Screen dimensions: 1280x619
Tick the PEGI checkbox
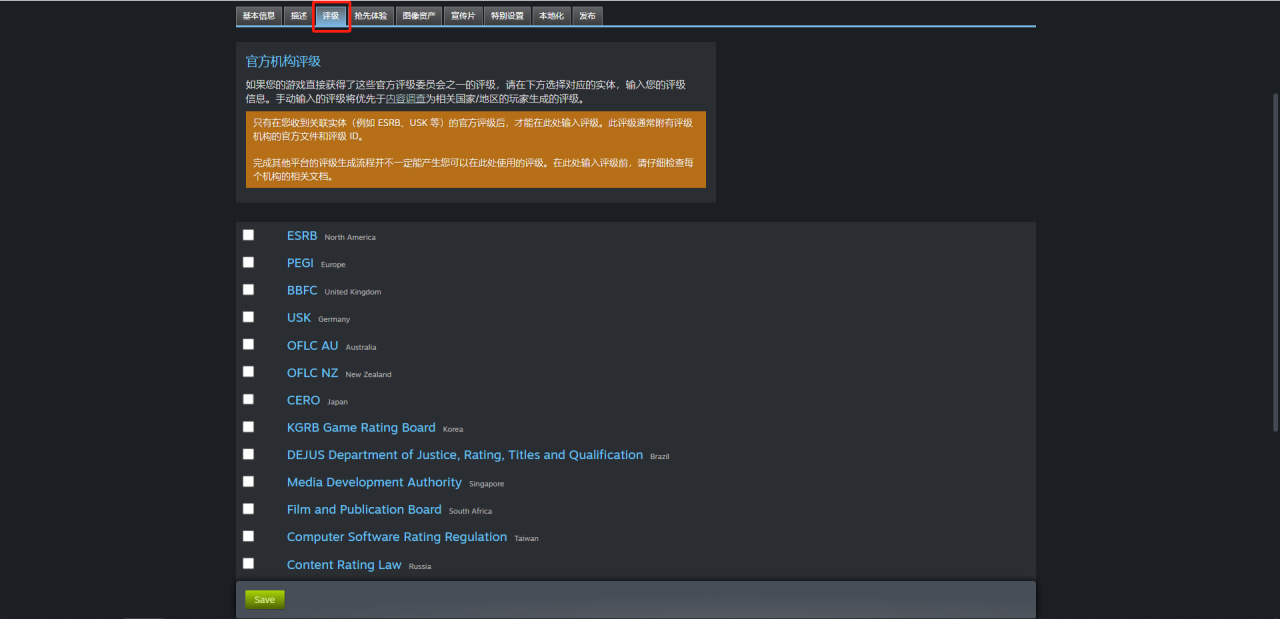(248, 262)
